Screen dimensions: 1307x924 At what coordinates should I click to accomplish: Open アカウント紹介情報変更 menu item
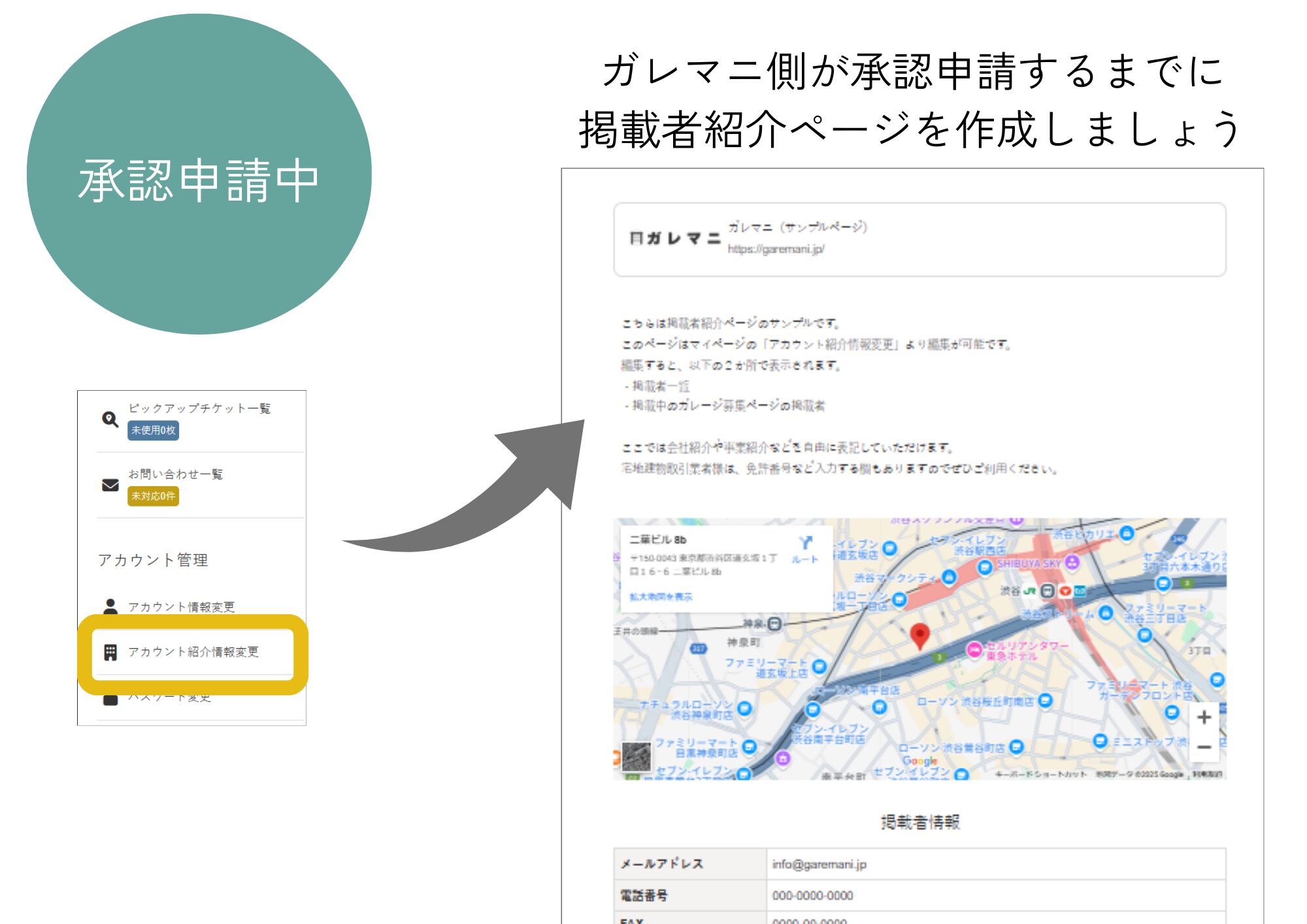click(x=193, y=652)
